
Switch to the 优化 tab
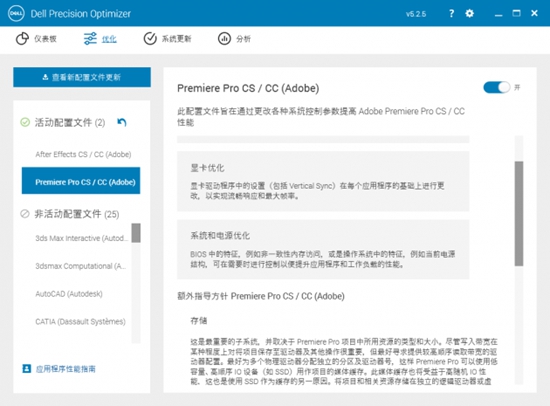tap(100, 39)
